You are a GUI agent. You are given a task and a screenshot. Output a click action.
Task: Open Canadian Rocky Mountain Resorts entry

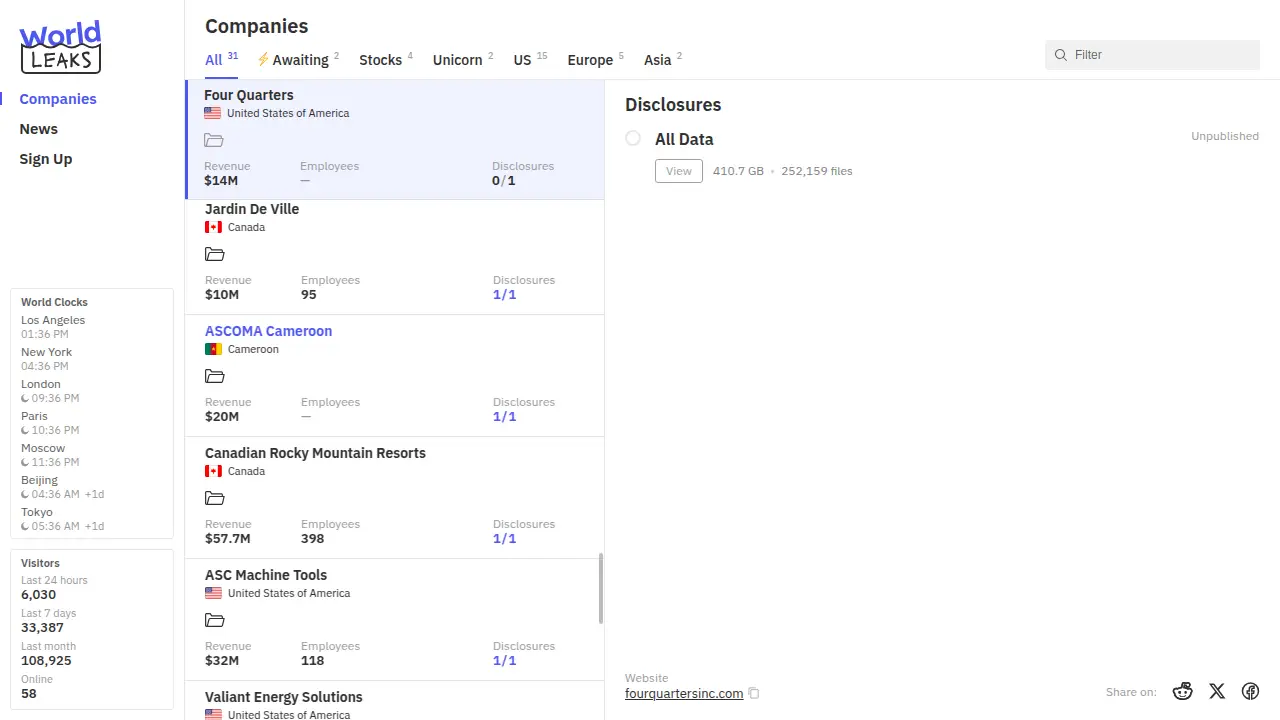(315, 453)
